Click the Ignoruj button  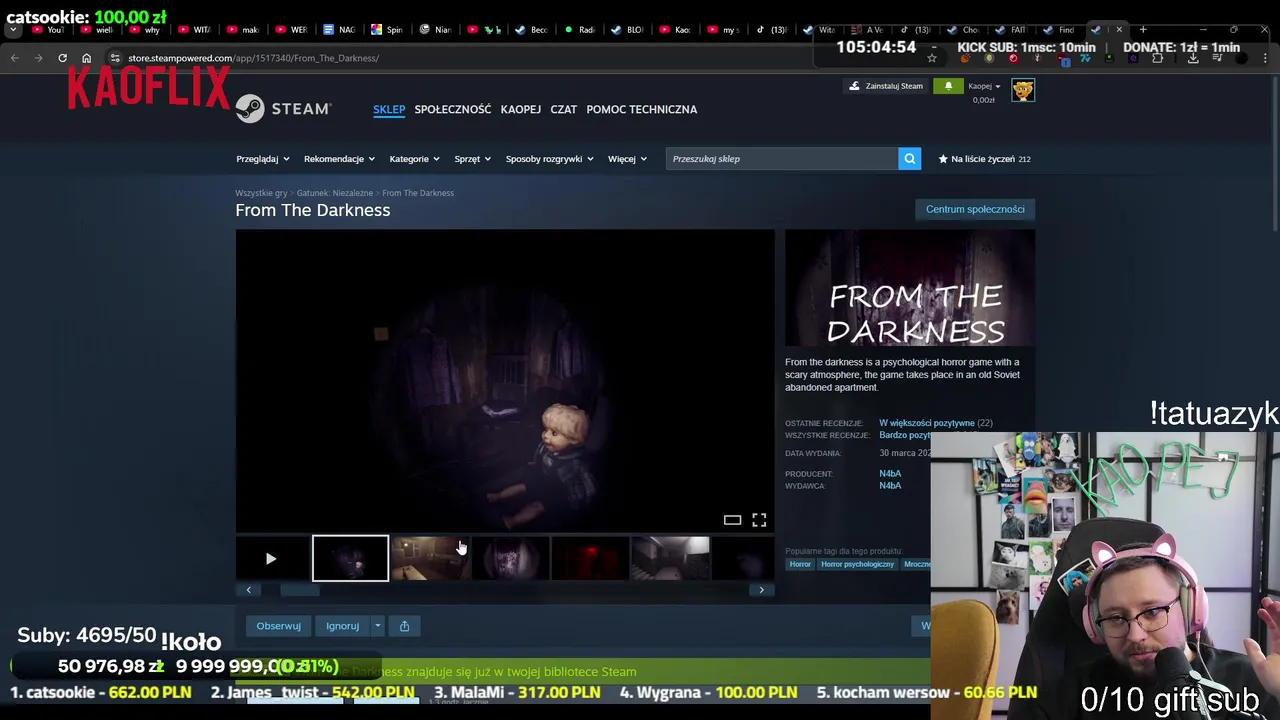click(x=342, y=626)
